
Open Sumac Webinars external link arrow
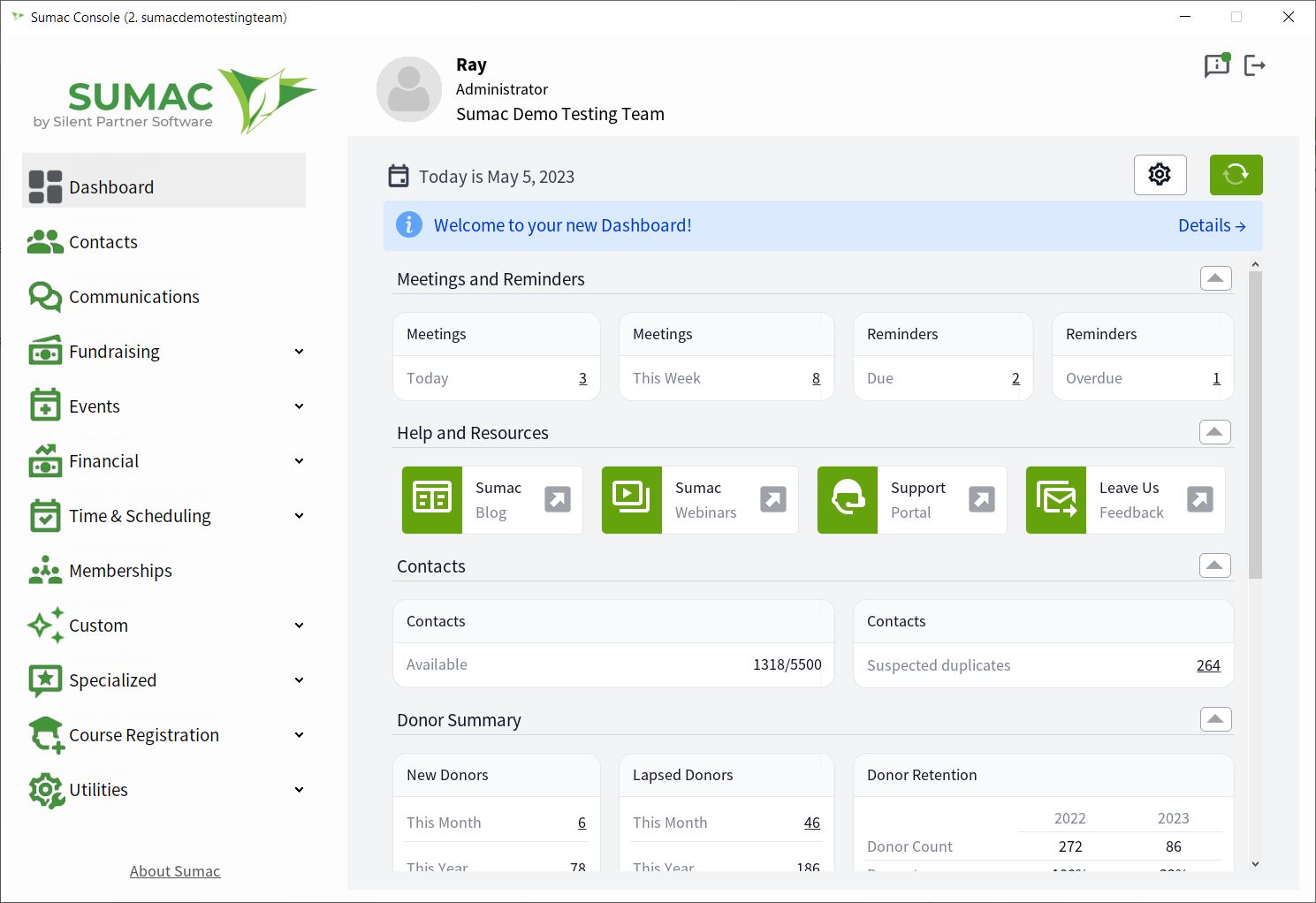point(773,499)
